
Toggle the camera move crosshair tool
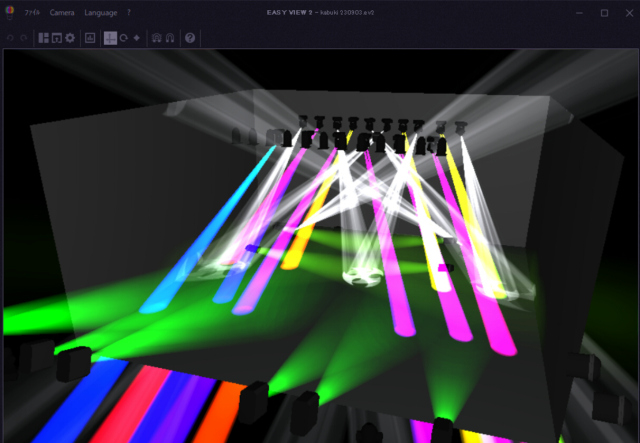click(110, 38)
